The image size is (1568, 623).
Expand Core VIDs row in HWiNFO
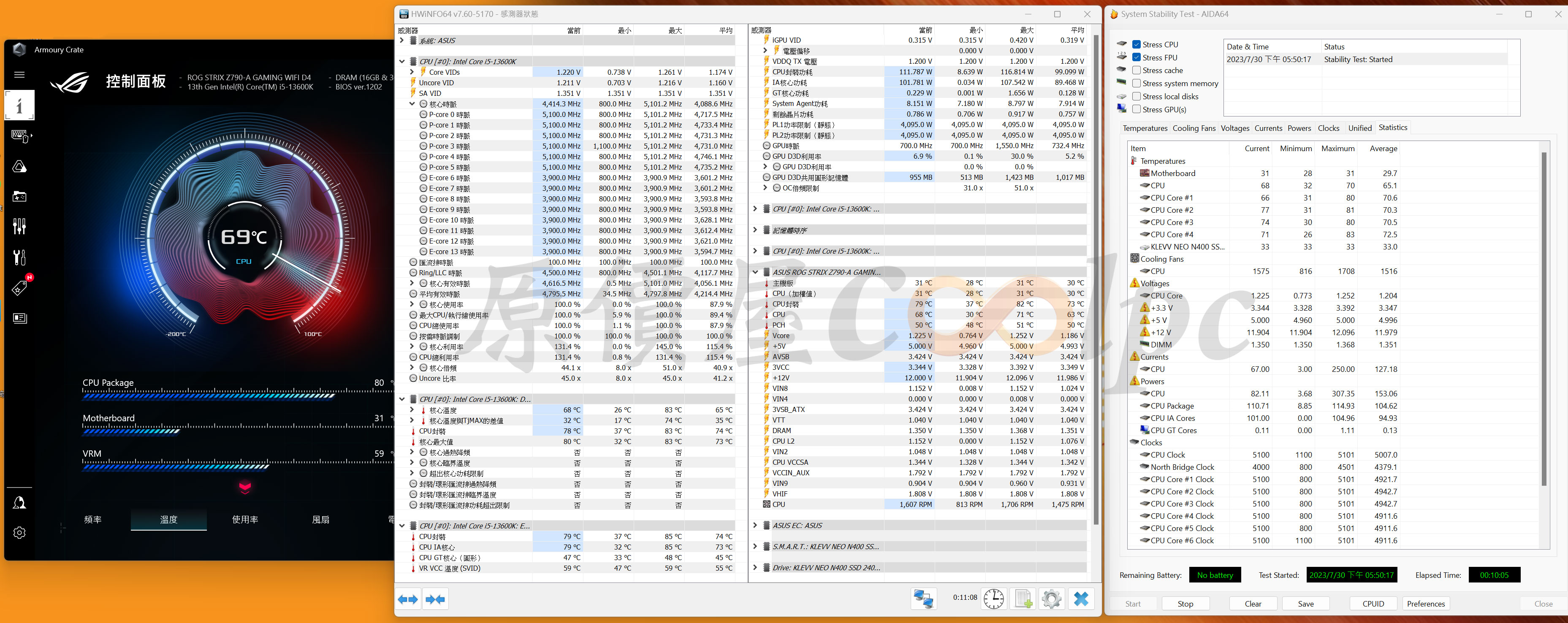tap(412, 72)
